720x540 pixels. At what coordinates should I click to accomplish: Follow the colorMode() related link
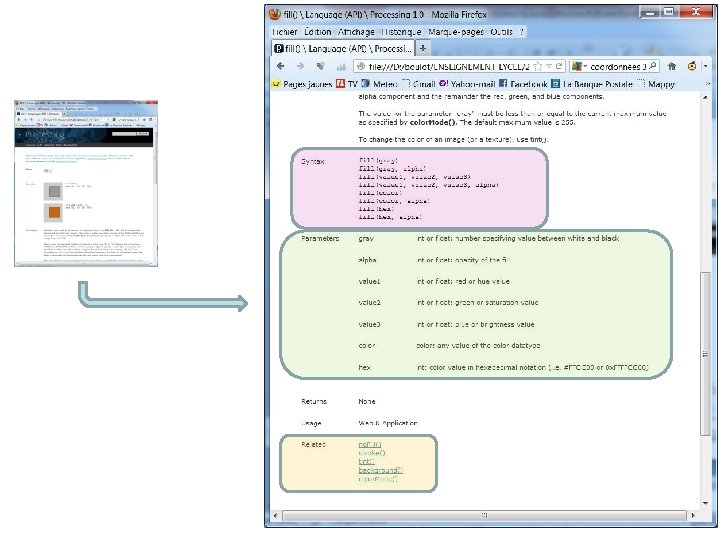[378, 479]
